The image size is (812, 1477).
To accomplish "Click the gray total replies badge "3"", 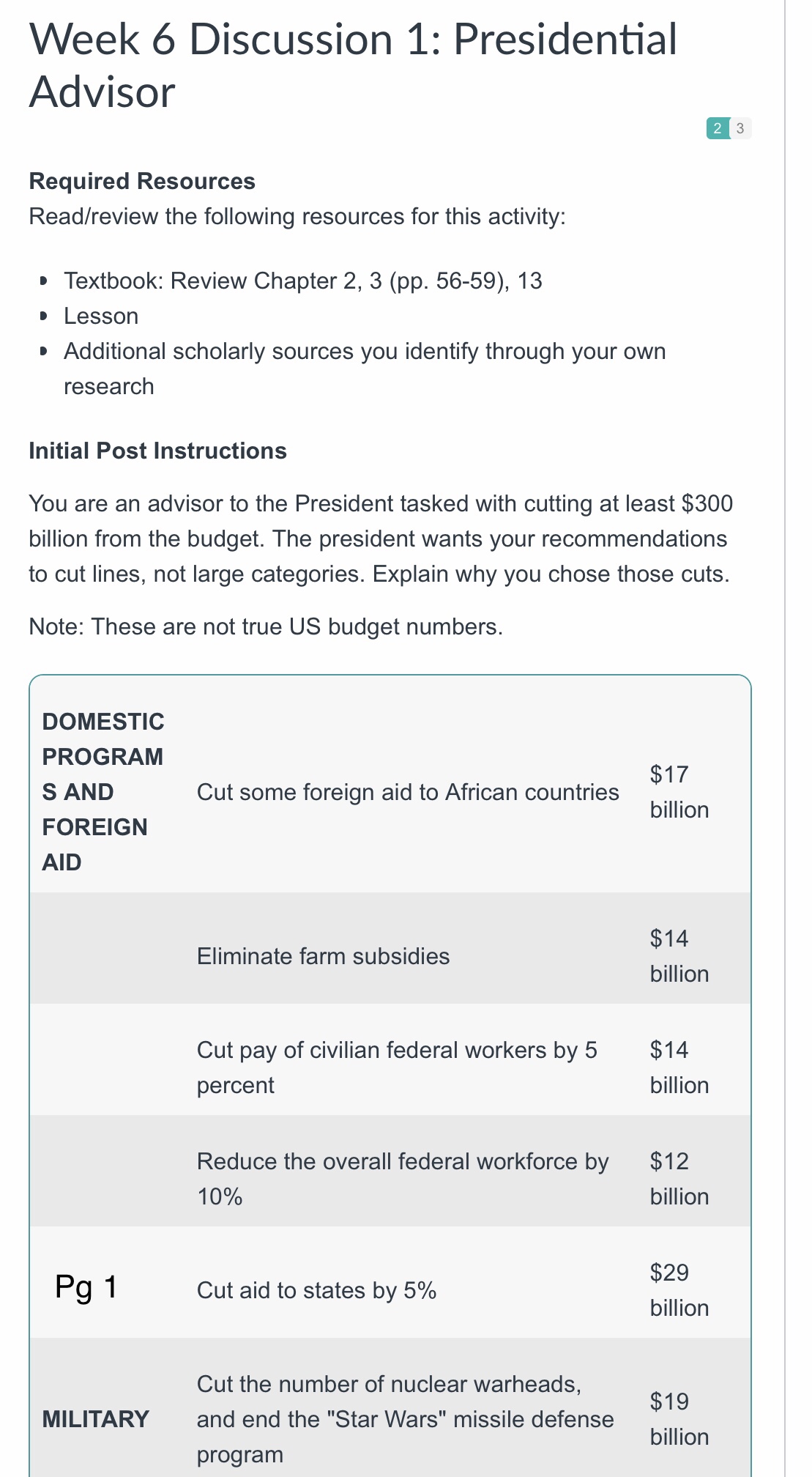I will (x=740, y=128).
